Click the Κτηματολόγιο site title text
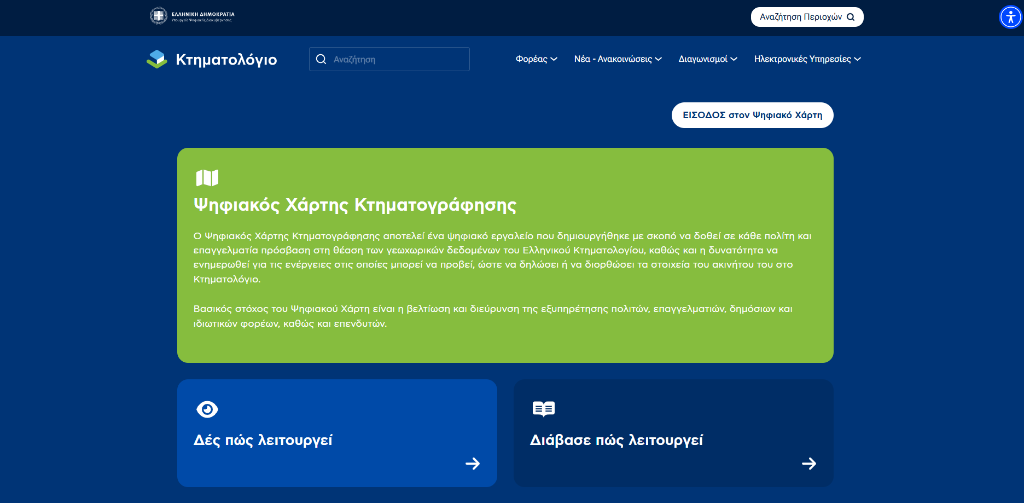Viewport: 1024px width, 503px height. [226, 59]
